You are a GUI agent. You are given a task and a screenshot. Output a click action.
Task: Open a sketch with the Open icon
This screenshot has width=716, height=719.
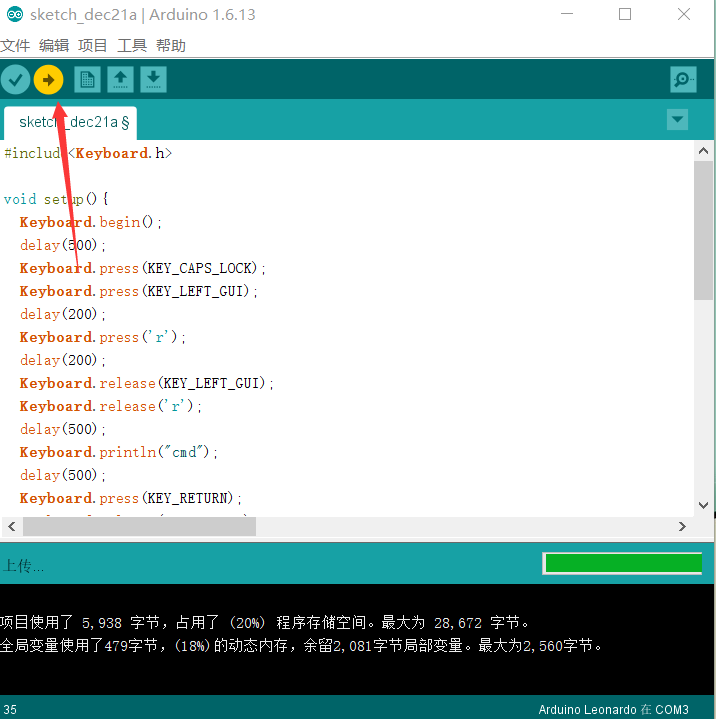(120, 80)
